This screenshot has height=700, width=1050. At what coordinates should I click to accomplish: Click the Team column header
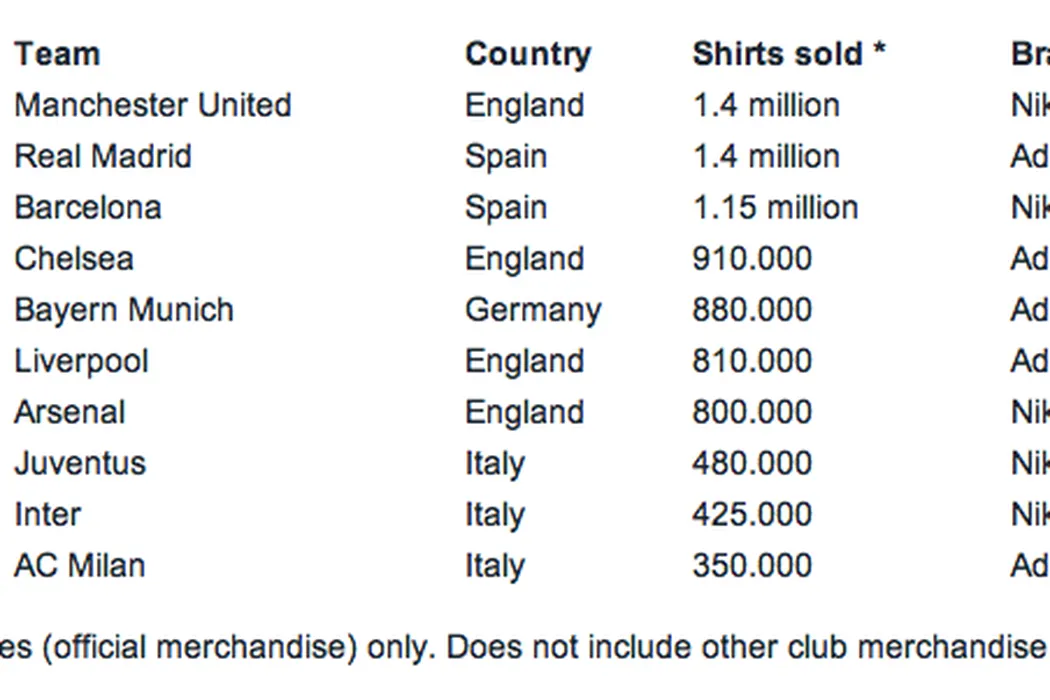[57, 54]
